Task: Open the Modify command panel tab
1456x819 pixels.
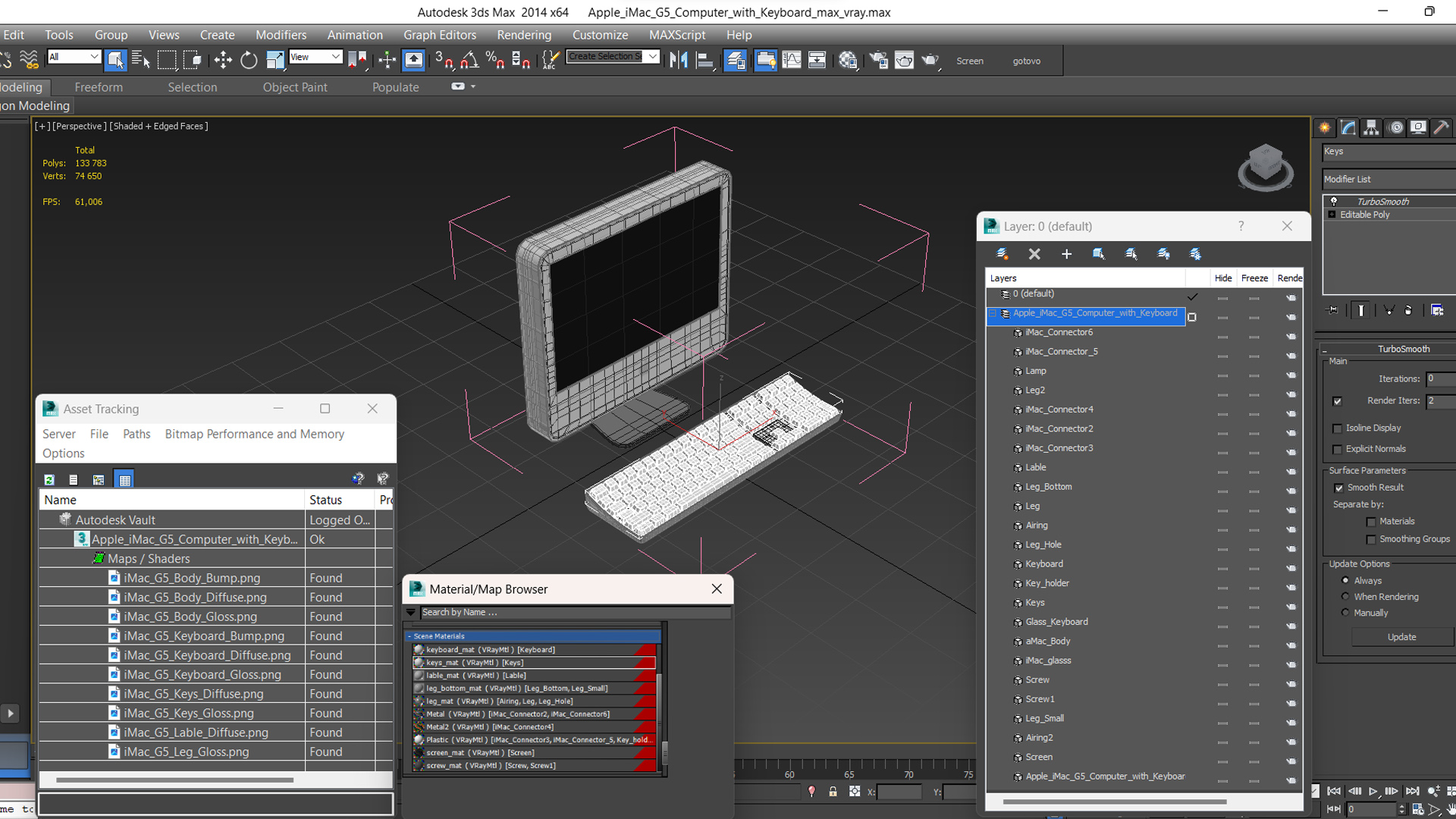Action: click(x=1348, y=127)
